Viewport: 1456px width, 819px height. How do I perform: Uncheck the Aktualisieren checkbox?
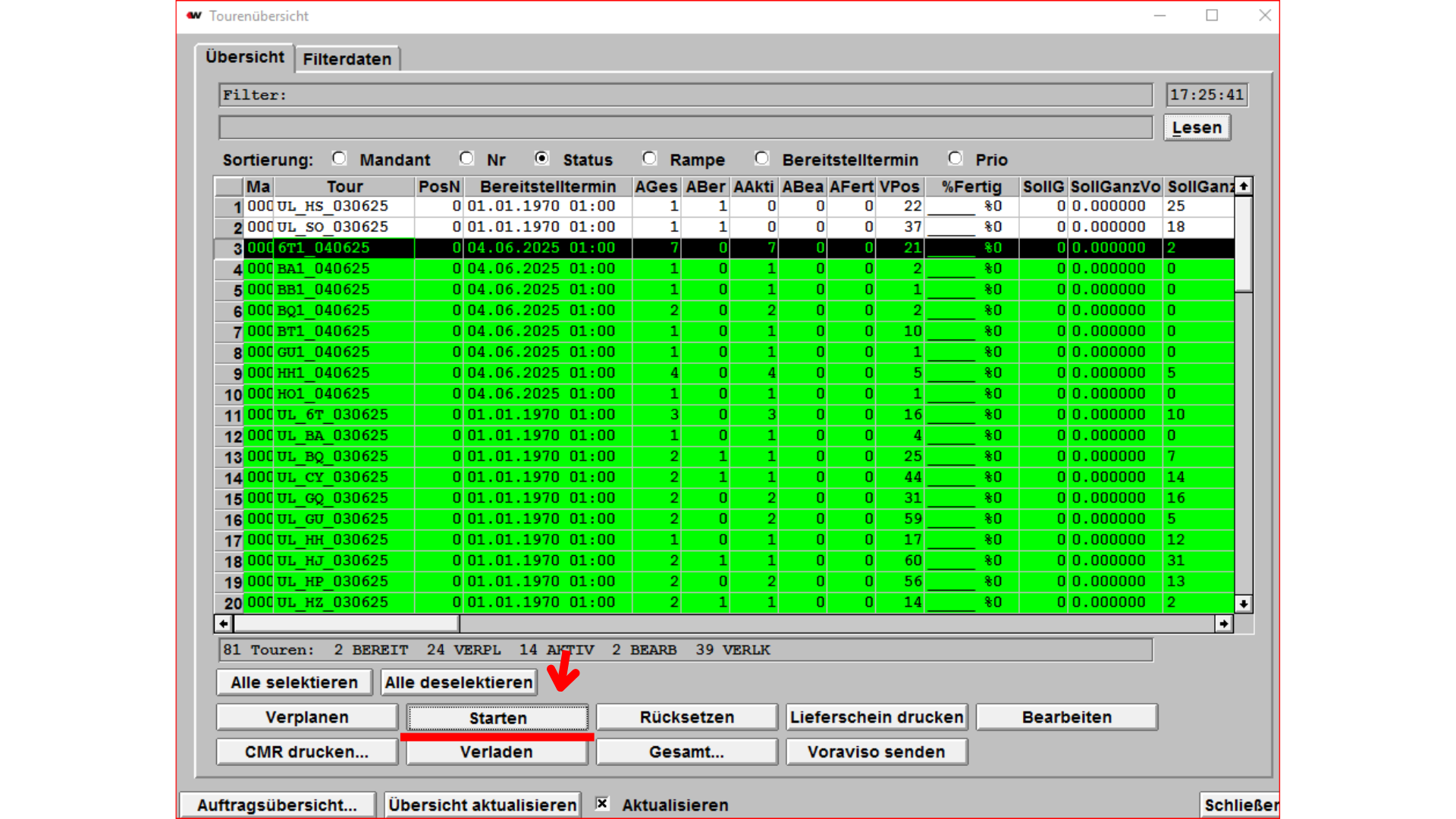coord(602,804)
